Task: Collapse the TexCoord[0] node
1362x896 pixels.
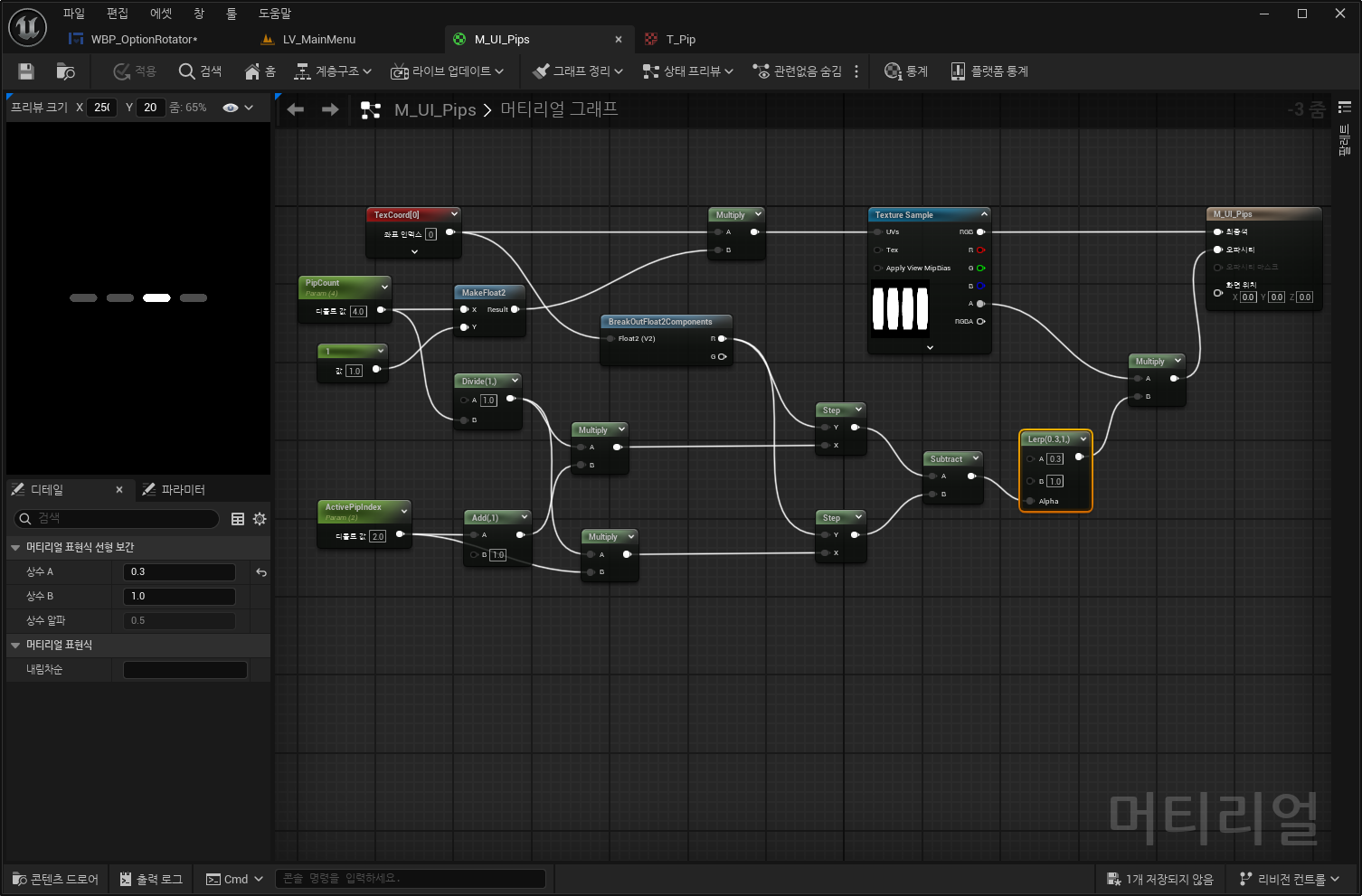Action: [x=454, y=214]
